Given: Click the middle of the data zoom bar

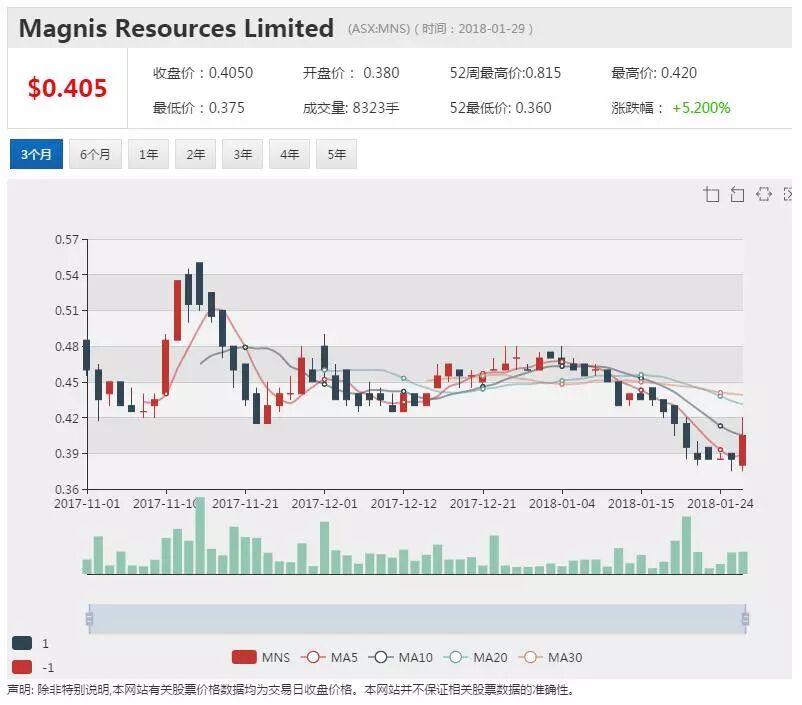Looking at the screenshot, I should [417, 619].
